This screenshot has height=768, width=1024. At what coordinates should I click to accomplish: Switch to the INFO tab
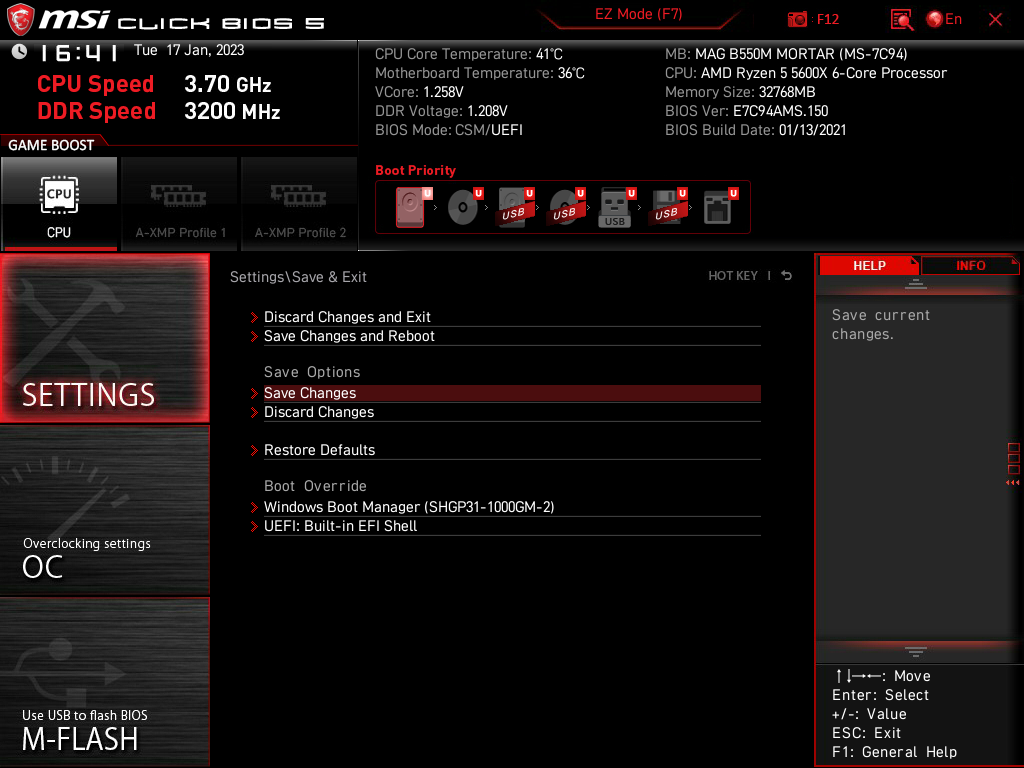(970, 265)
